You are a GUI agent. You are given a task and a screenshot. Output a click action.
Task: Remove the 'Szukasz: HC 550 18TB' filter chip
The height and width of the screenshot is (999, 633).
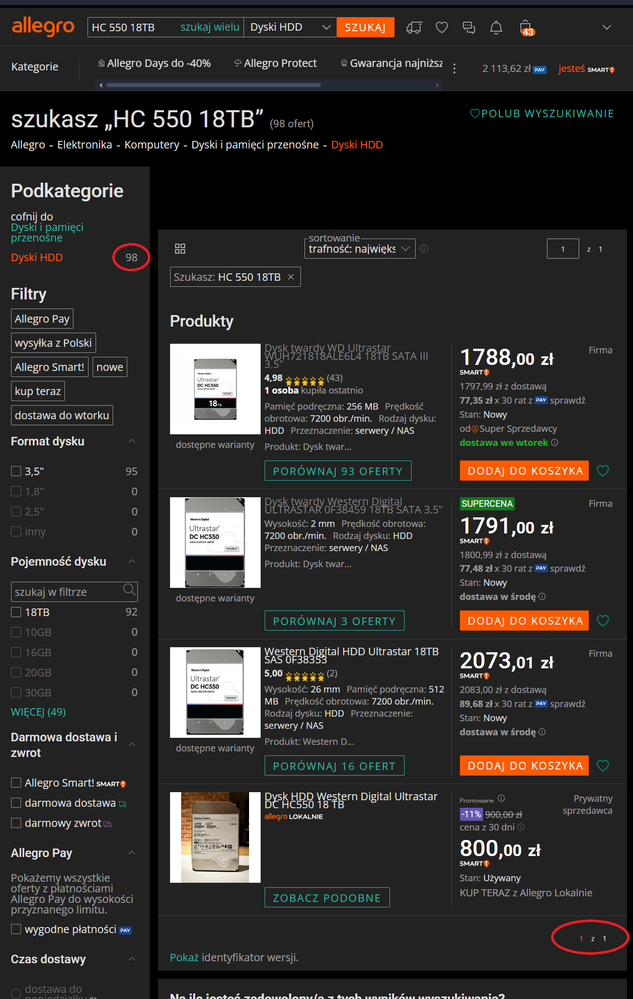[290, 277]
